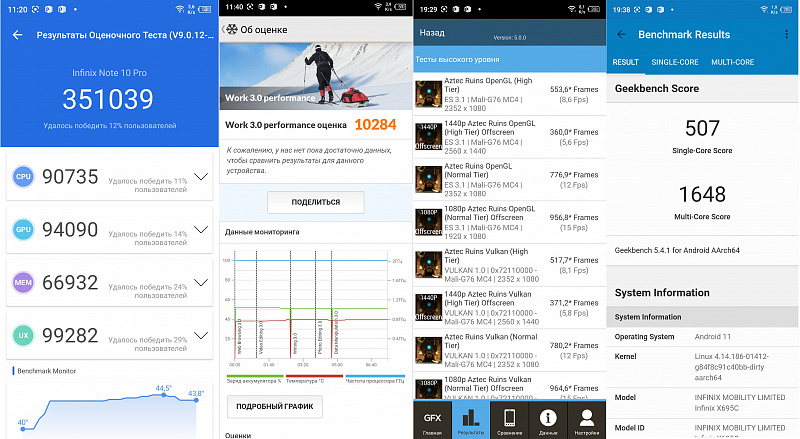Tap the PCMark snowflake logo icon
Viewport: 800px width, 439px height.
232,30
